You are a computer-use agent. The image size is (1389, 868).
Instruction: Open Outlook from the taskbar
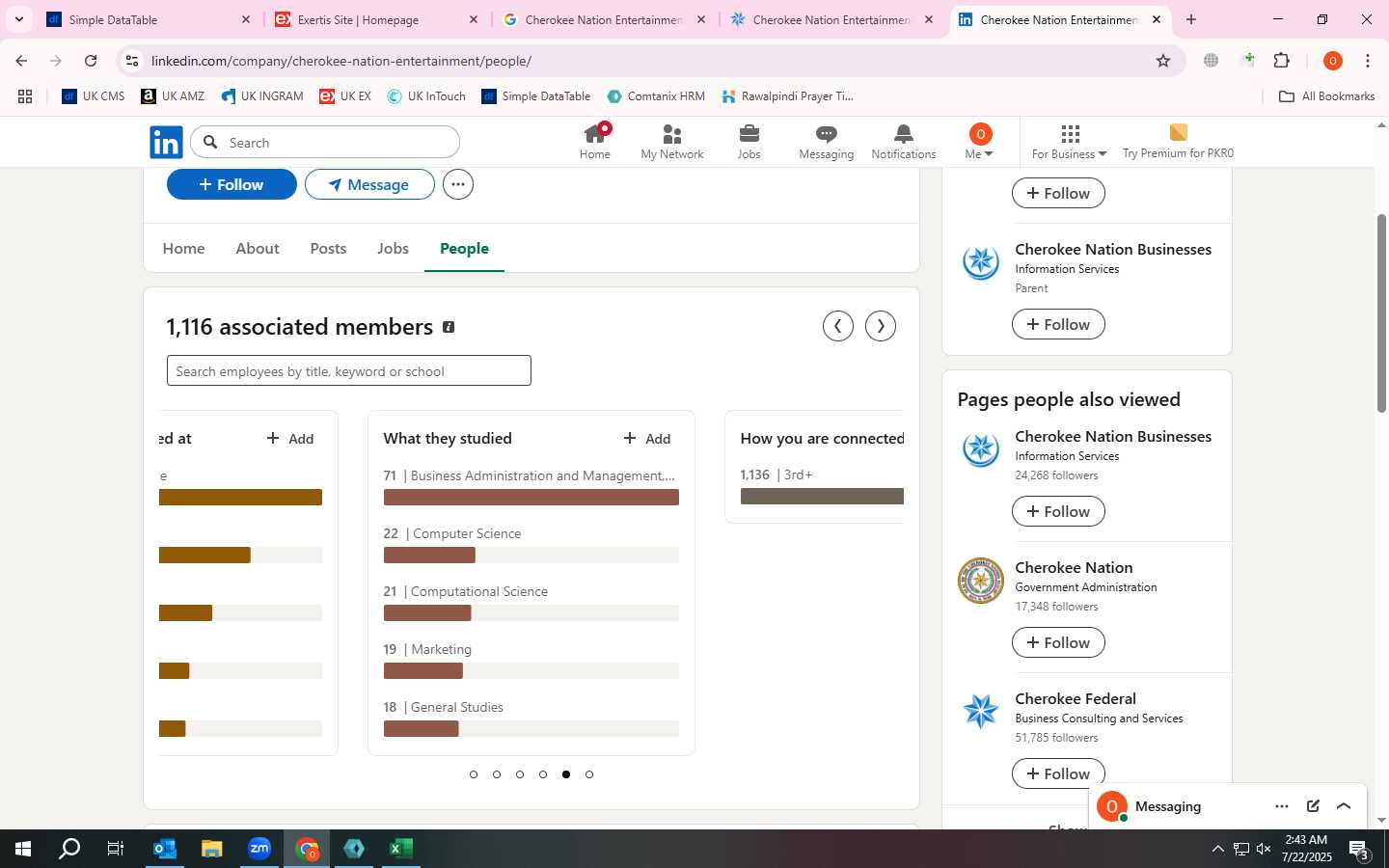tap(165, 849)
